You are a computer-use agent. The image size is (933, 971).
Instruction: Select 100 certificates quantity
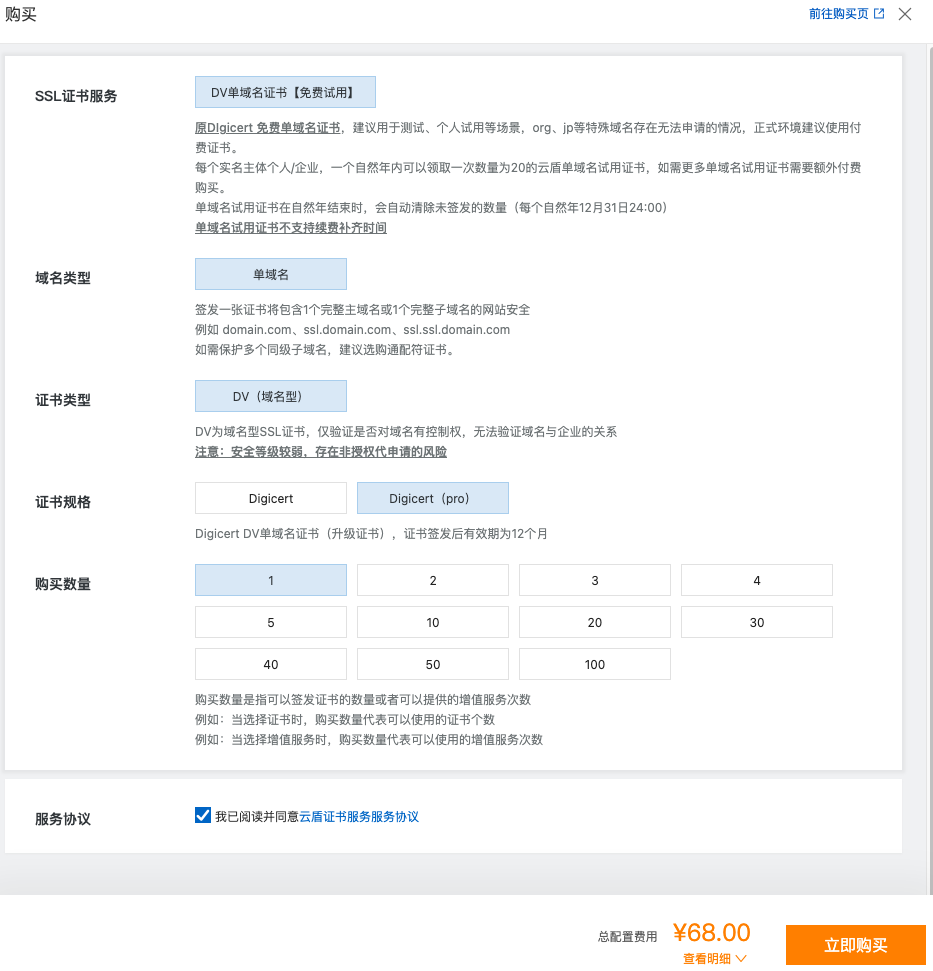[x=595, y=664]
